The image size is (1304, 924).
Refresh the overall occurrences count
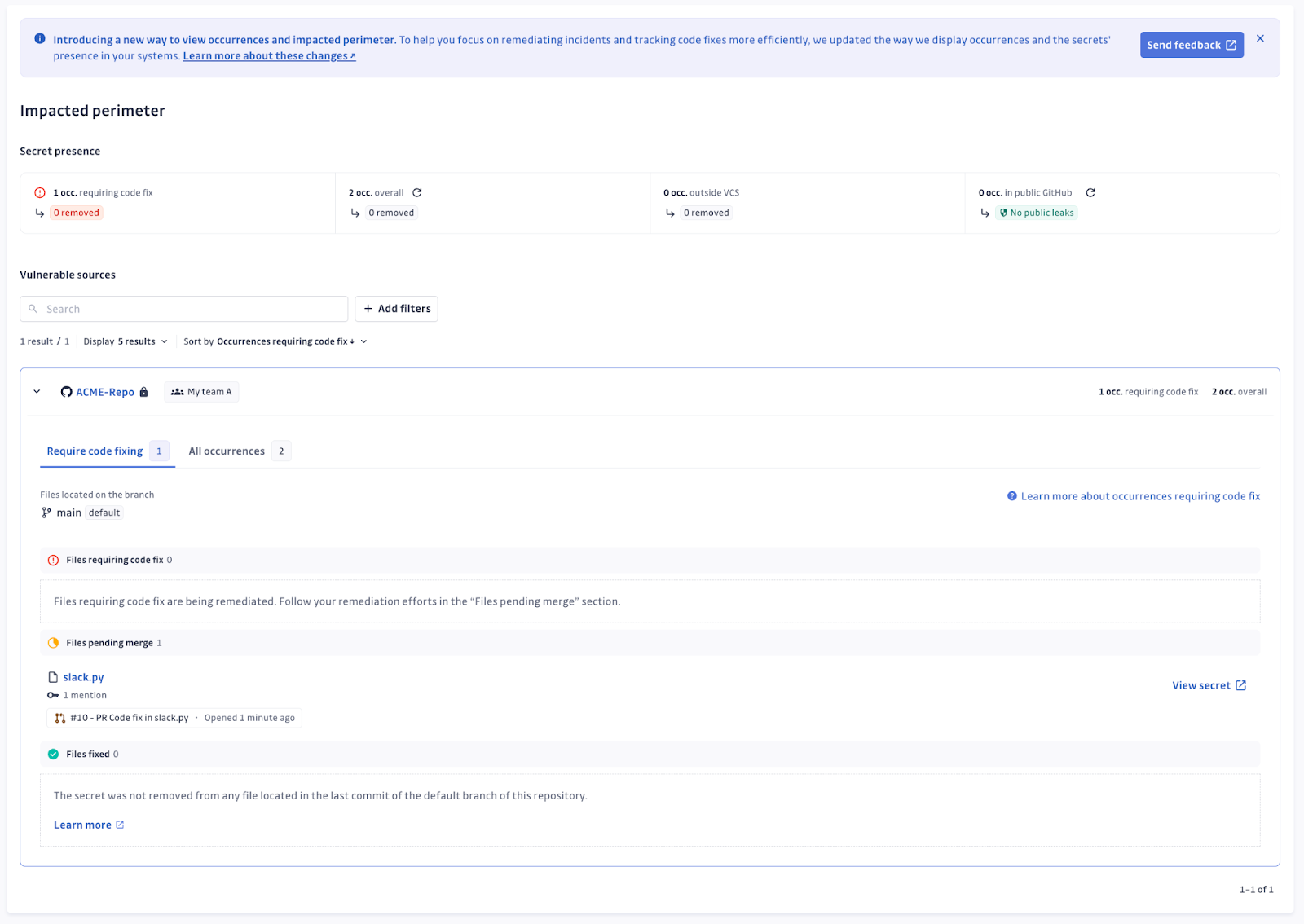pos(417,192)
